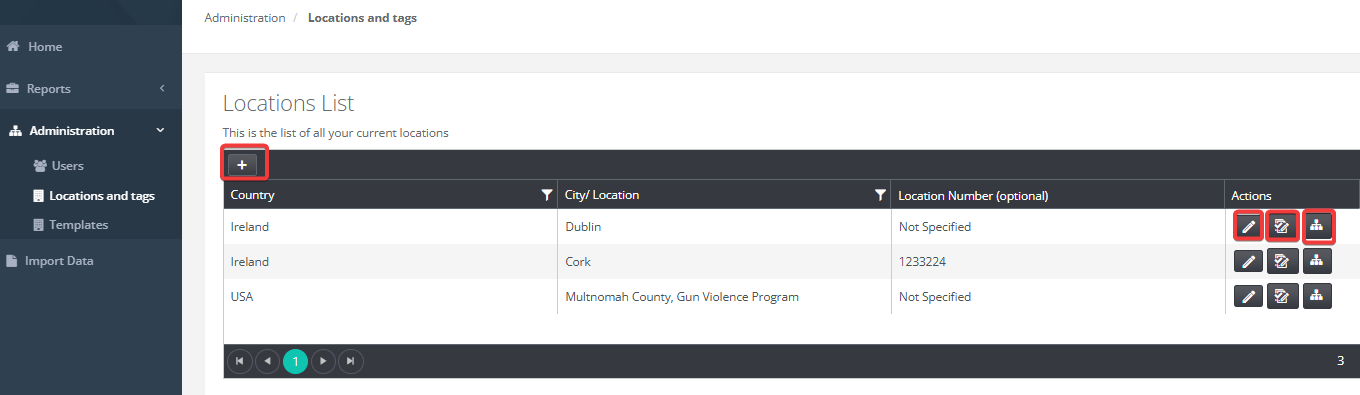
Task: Open the Users administration page
Action: pos(67,166)
